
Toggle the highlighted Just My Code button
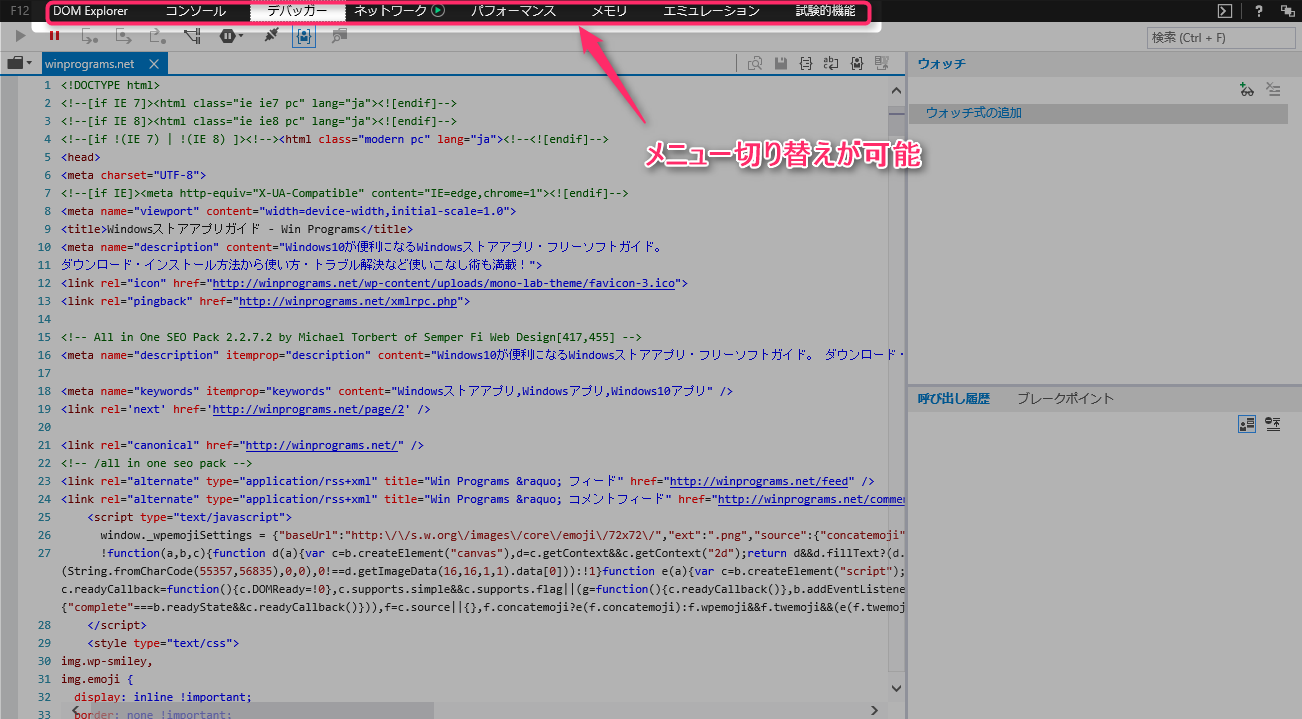[x=304, y=36]
